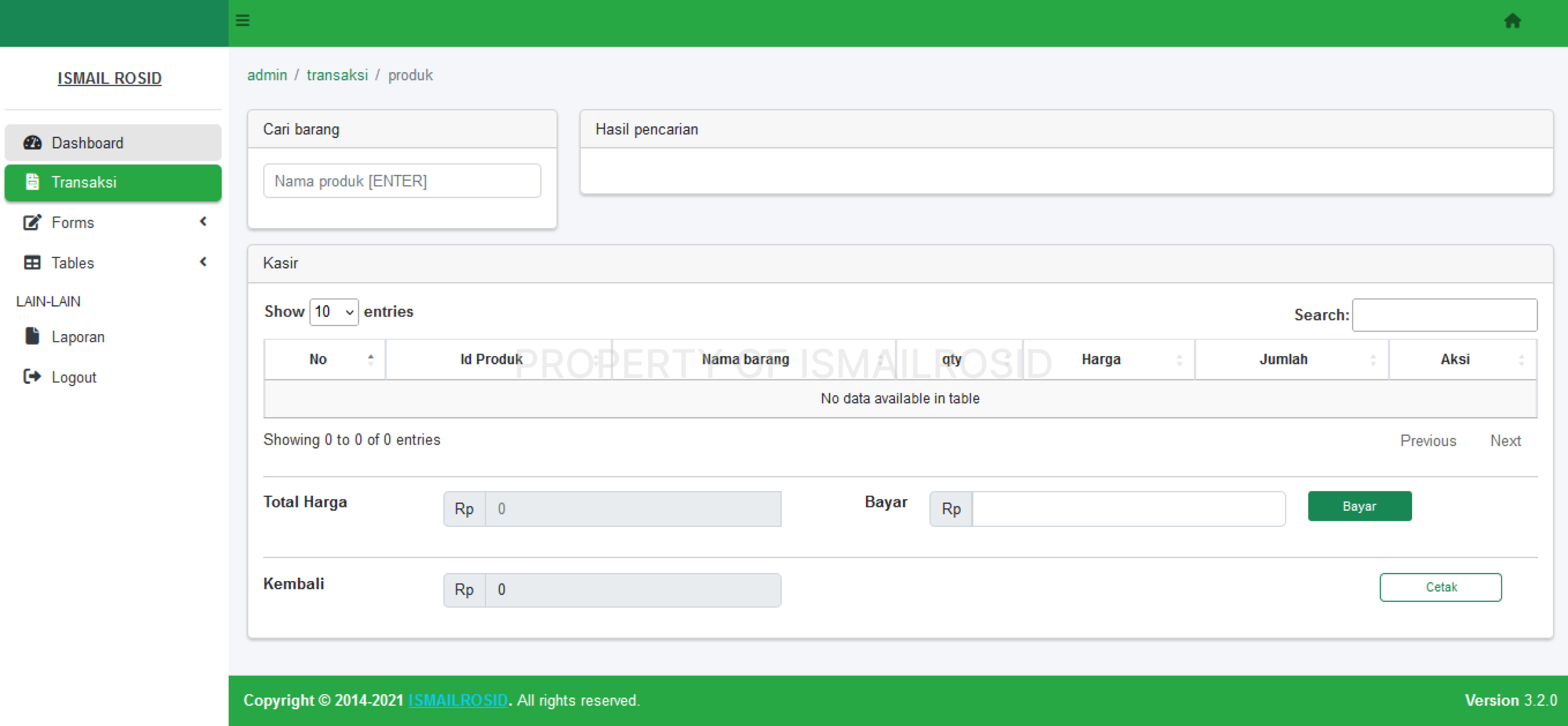The image size is (1568, 726).
Task: Open the transaksi breadcrumb link
Action: click(x=337, y=75)
